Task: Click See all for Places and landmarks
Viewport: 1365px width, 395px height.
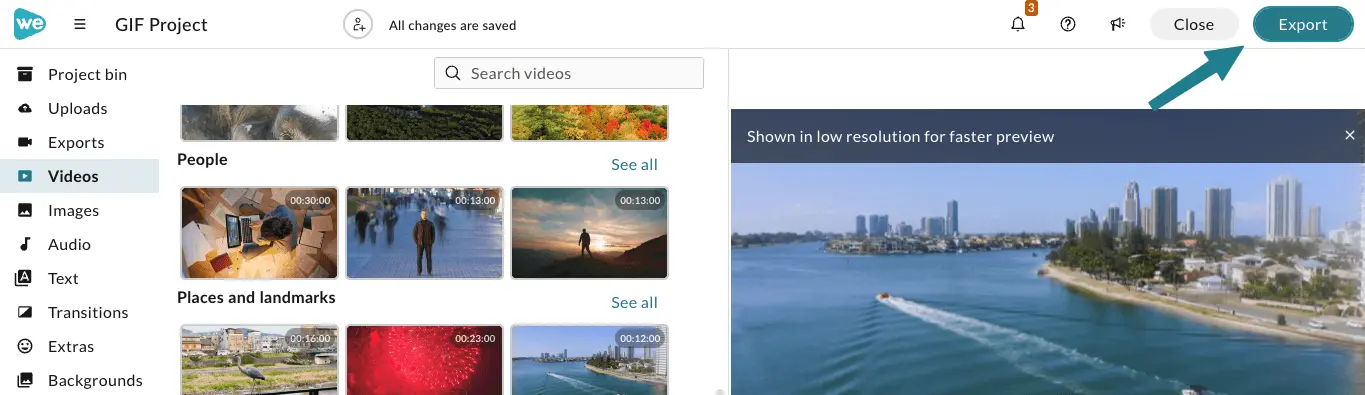Action: pyautogui.click(x=634, y=302)
